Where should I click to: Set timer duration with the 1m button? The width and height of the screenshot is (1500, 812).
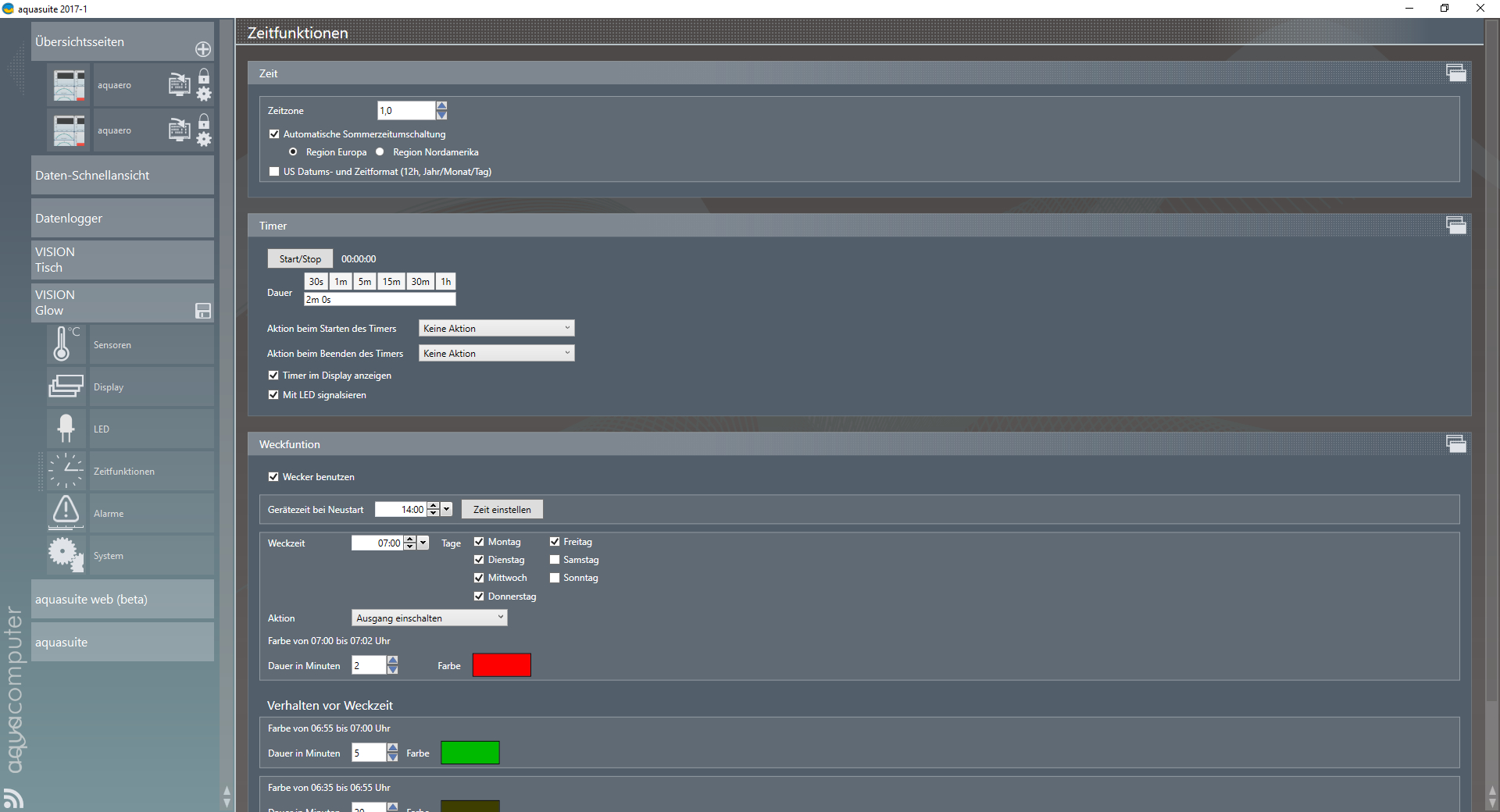click(x=341, y=282)
